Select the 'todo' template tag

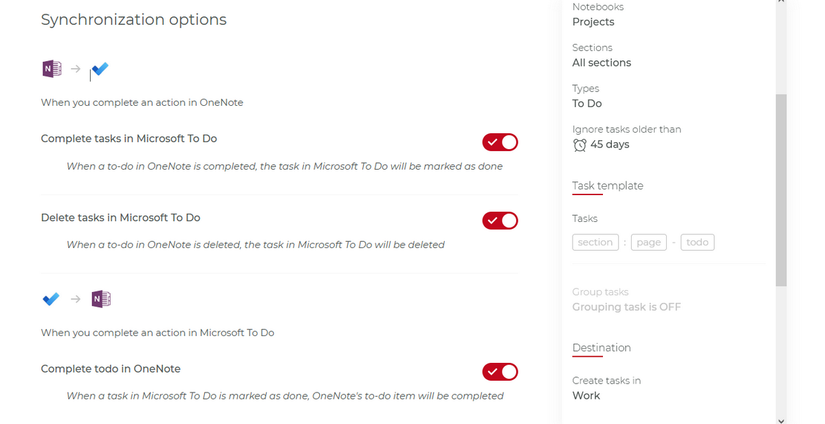(x=697, y=242)
